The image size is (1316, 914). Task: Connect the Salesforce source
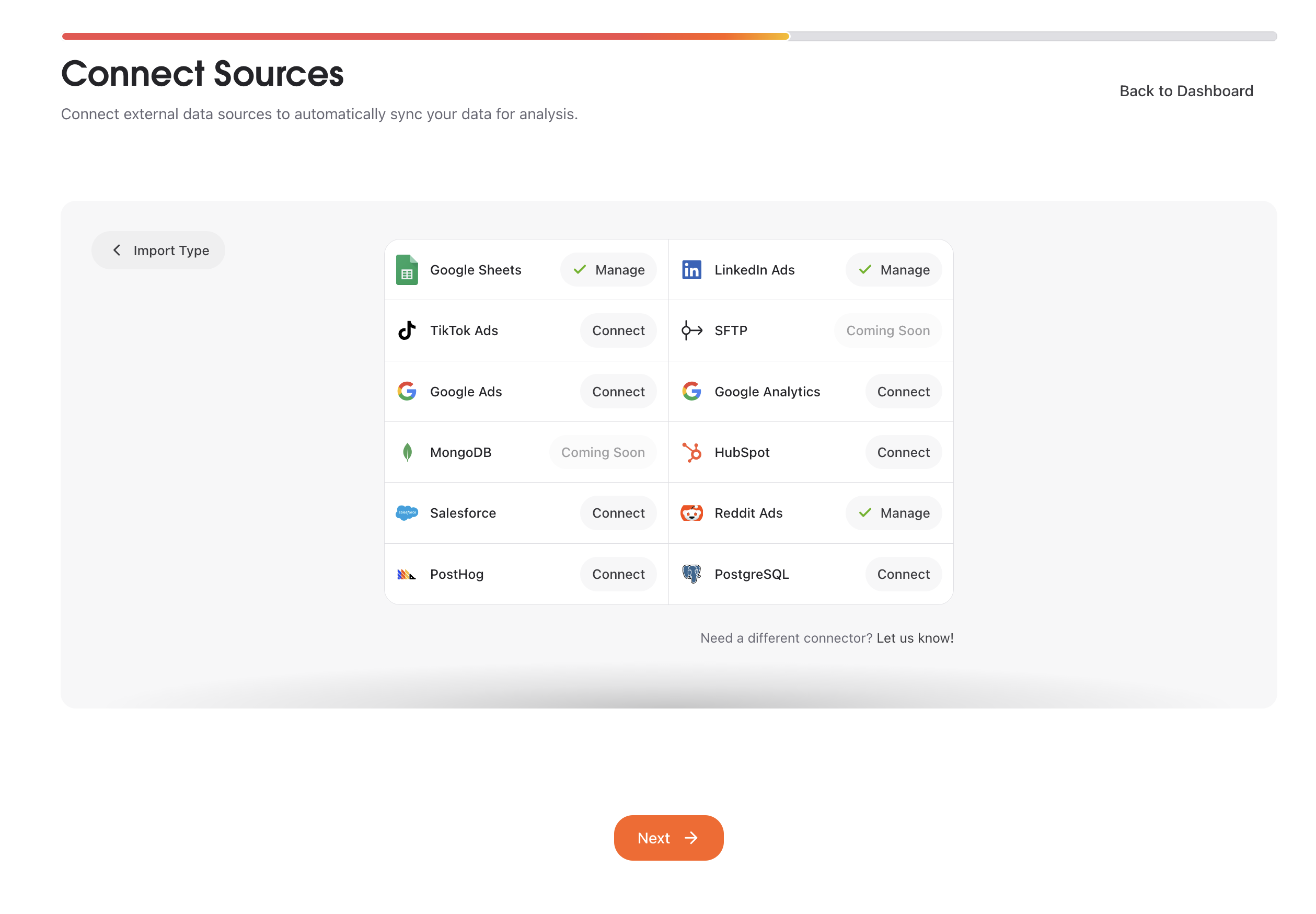[618, 513]
